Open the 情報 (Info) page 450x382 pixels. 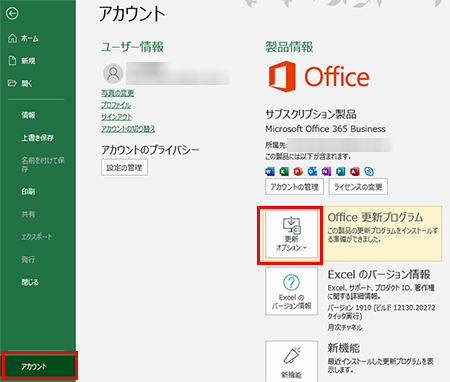(x=28, y=115)
